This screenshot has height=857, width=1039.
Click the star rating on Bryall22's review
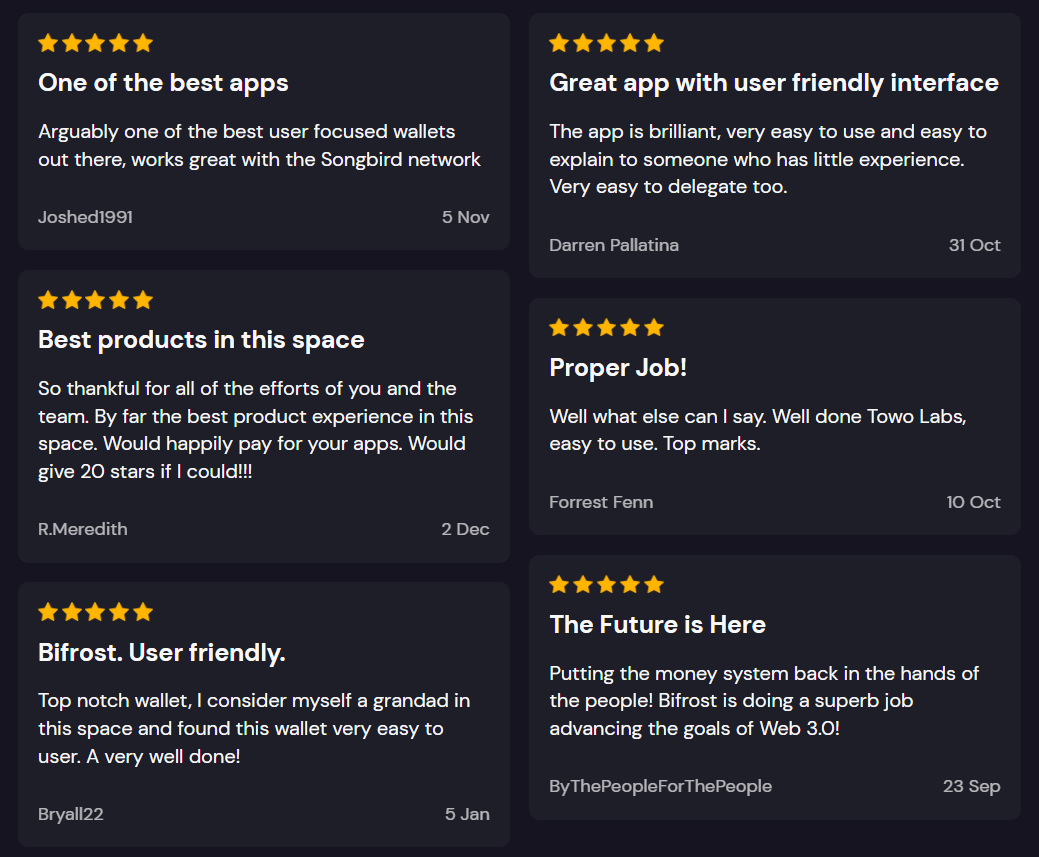95,612
